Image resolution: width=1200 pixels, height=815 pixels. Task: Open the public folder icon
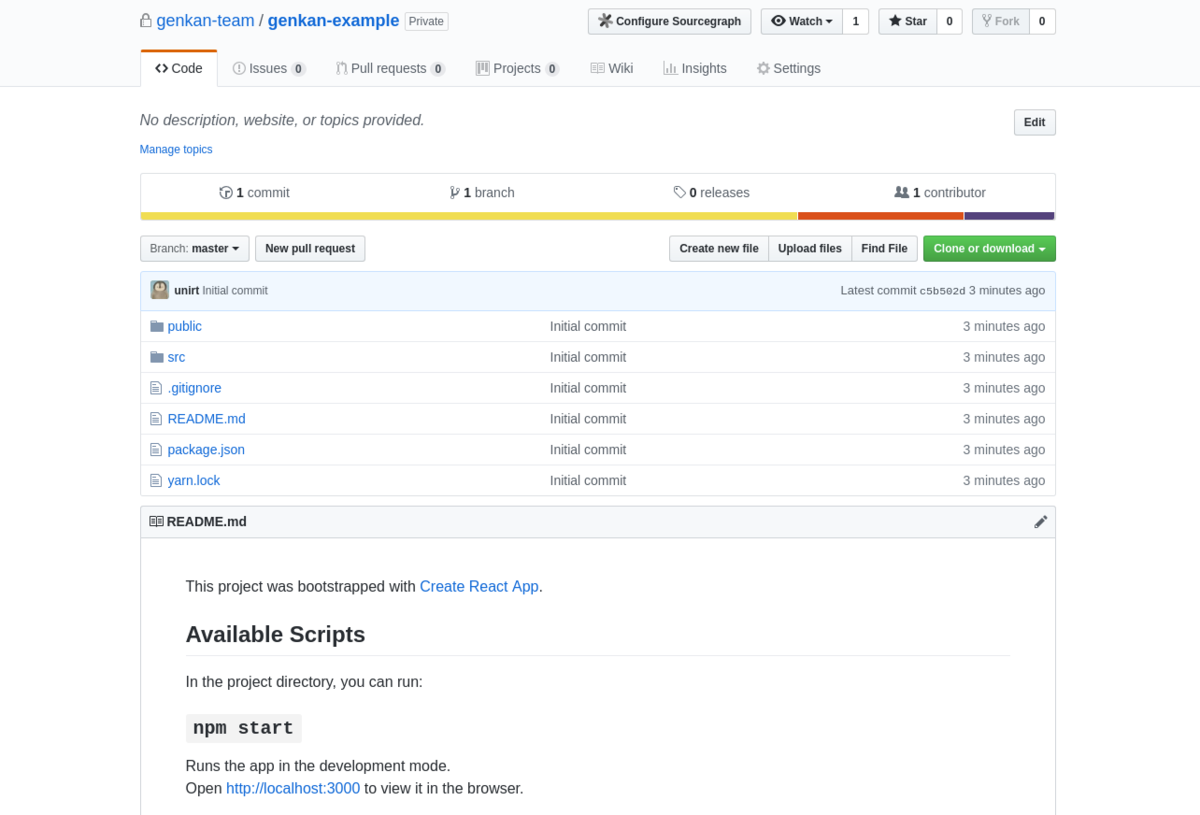pyautogui.click(x=156, y=326)
